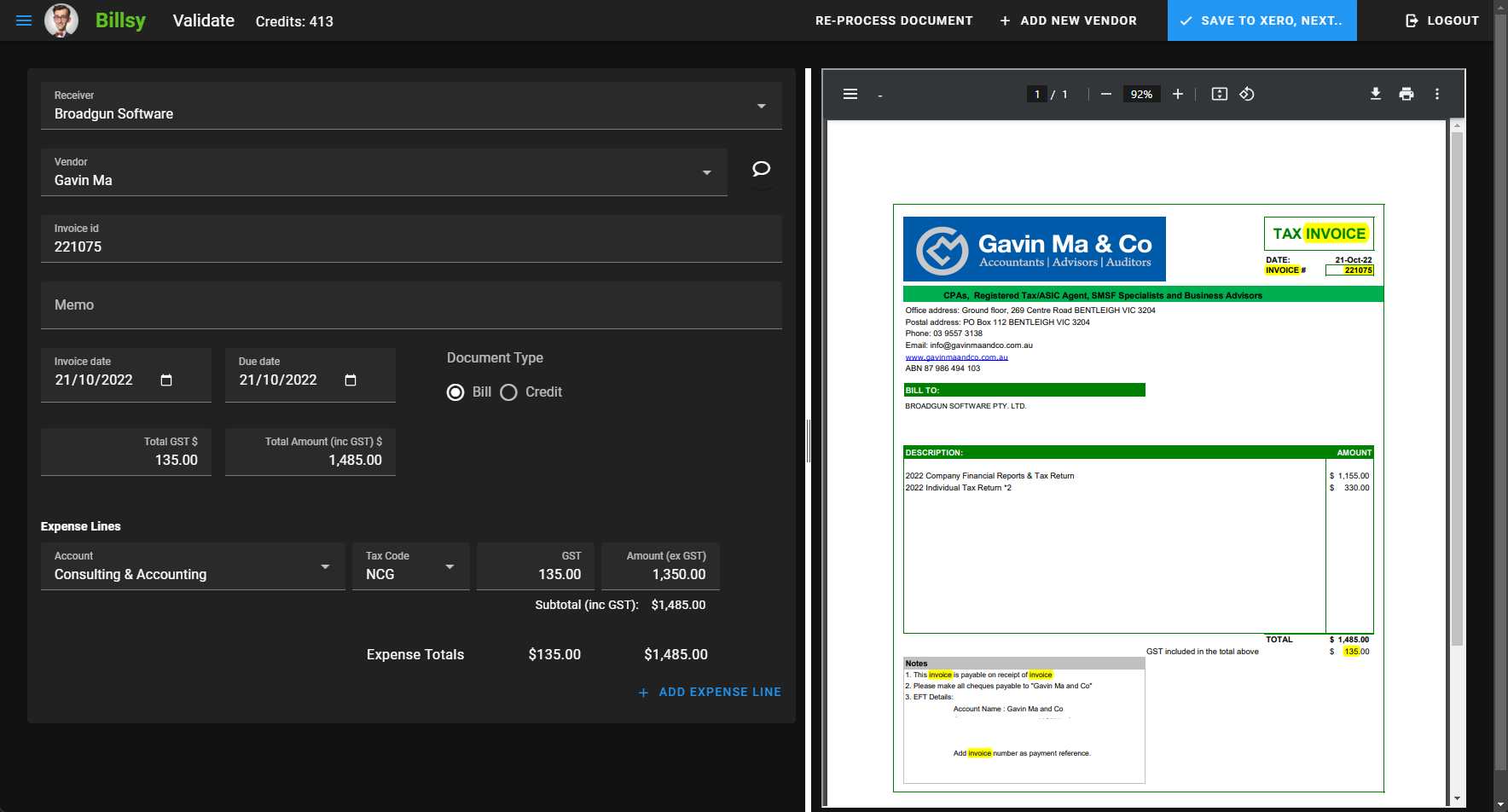The width and height of the screenshot is (1508, 812).
Task: Print the invoice PDF
Action: [x=1406, y=94]
